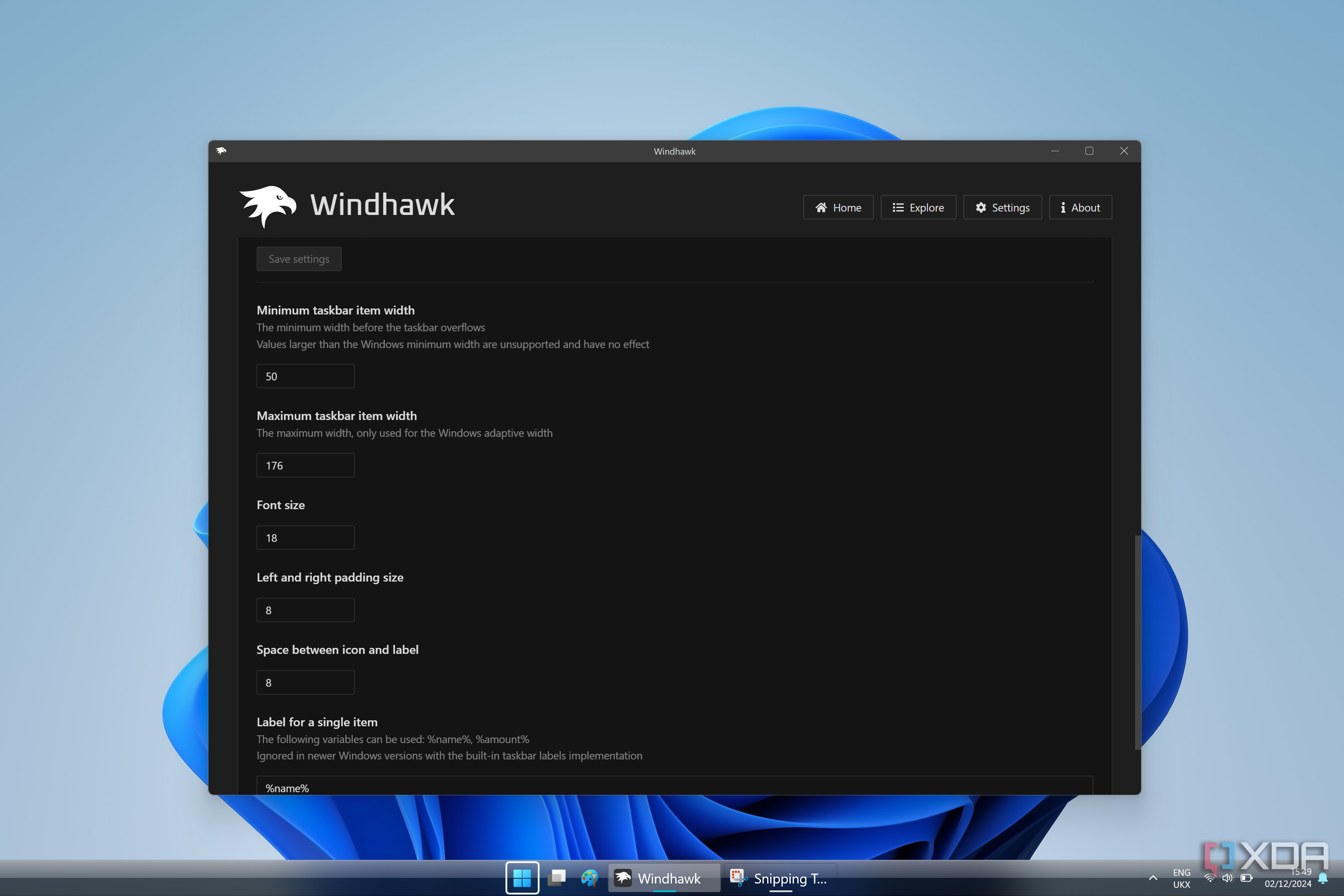The height and width of the screenshot is (896, 1344).
Task: Select text 'The minimum width before the taskbar overflows'
Action: tap(370, 327)
